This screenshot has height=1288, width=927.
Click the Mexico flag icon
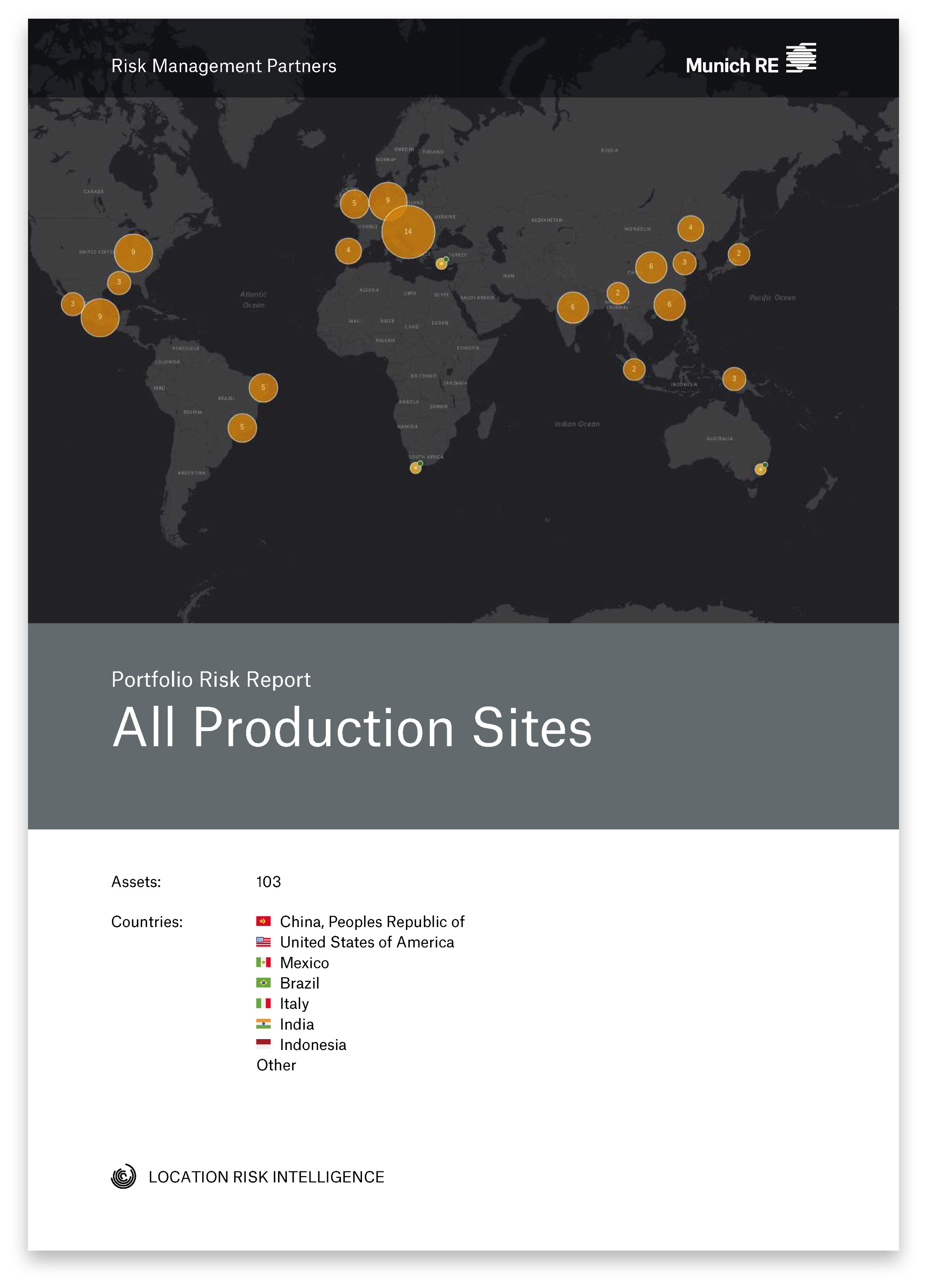click(263, 962)
